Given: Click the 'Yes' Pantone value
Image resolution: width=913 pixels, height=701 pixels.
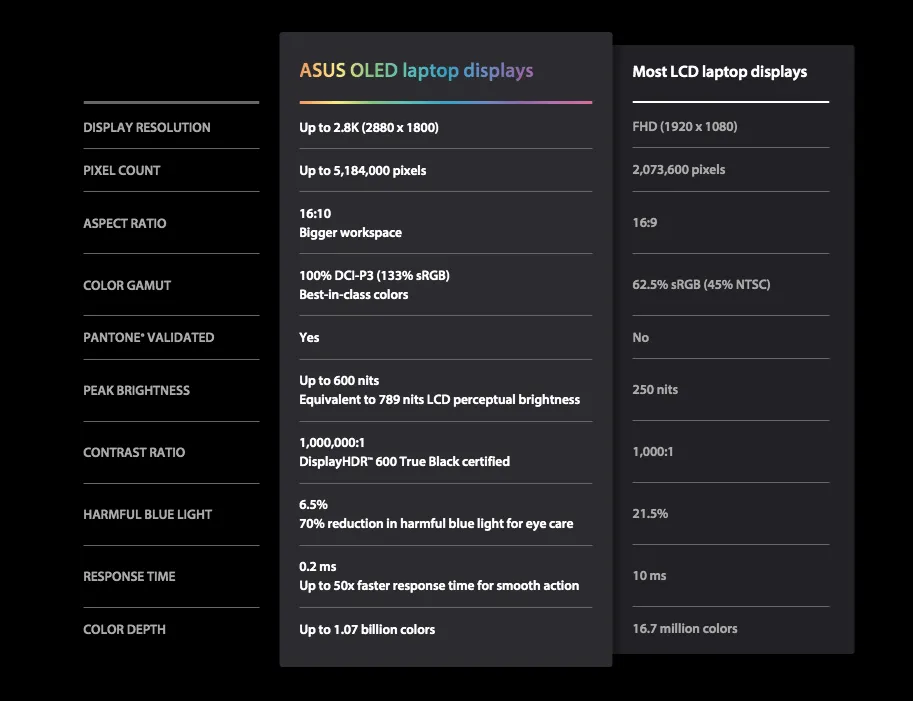Looking at the screenshot, I should coord(309,338).
